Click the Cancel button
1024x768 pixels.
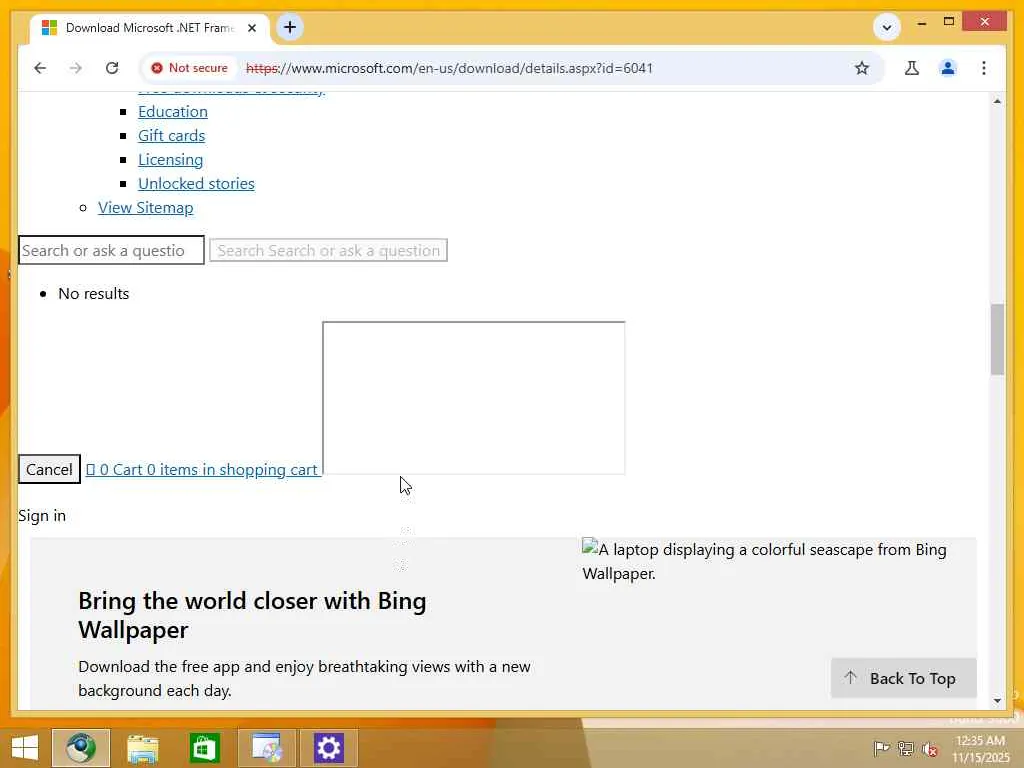pyautogui.click(x=50, y=470)
